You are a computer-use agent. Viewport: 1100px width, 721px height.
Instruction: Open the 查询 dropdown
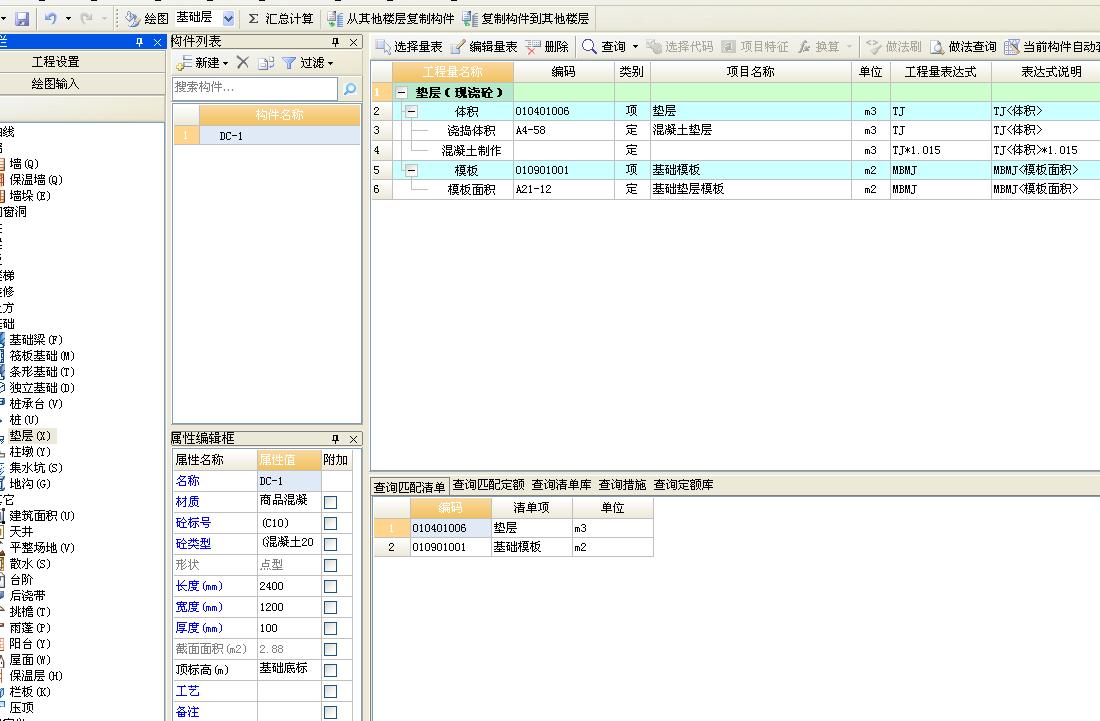[636, 46]
